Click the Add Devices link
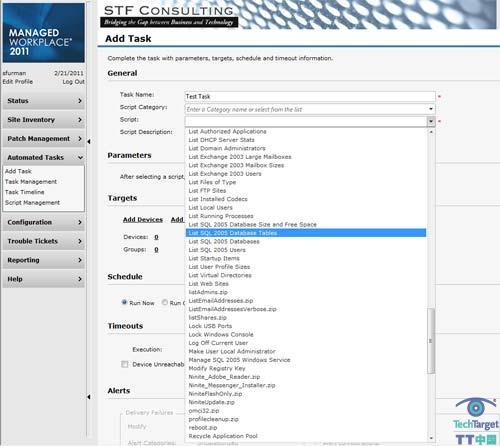The height and width of the screenshot is (446, 500). click(143, 220)
